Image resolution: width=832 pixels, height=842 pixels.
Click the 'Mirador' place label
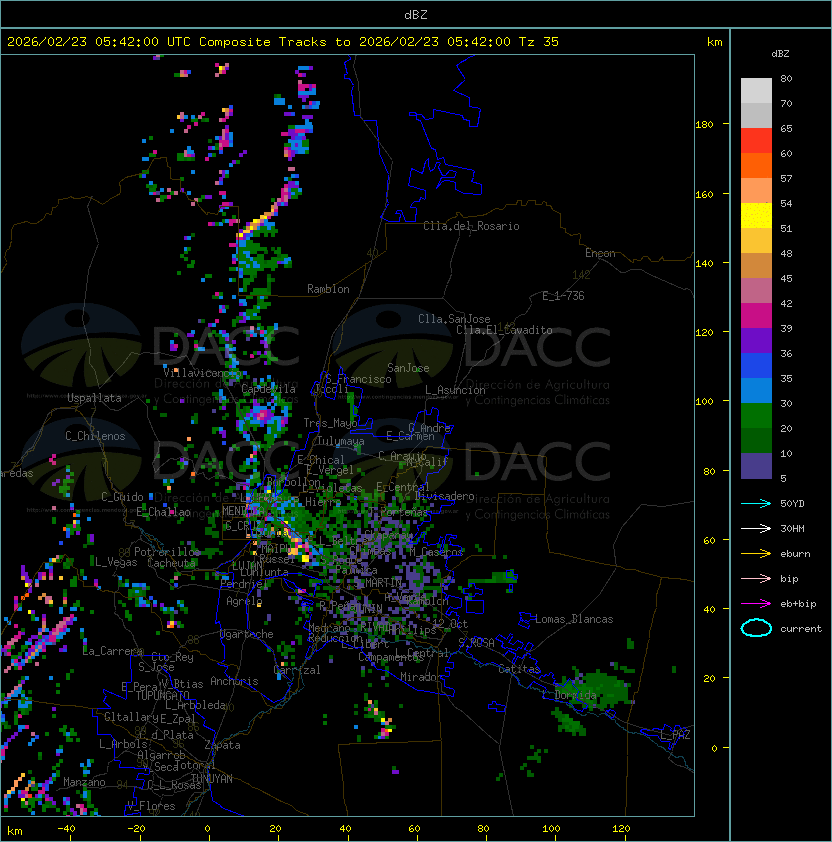coord(422,677)
